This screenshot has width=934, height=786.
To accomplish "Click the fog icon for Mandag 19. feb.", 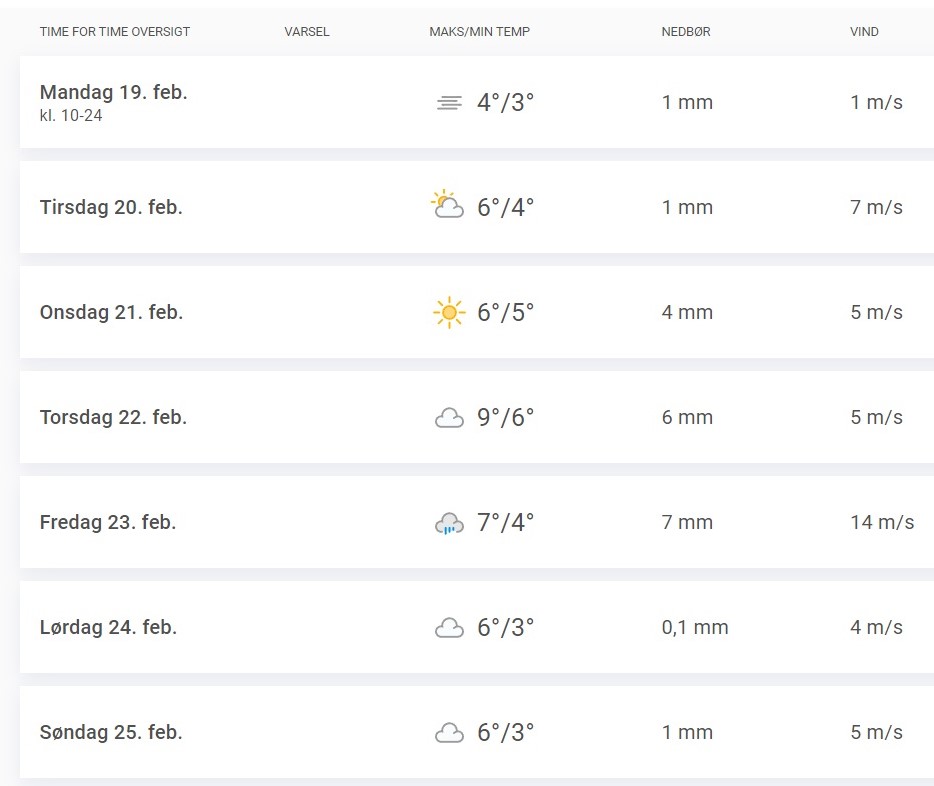I will click(x=449, y=103).
